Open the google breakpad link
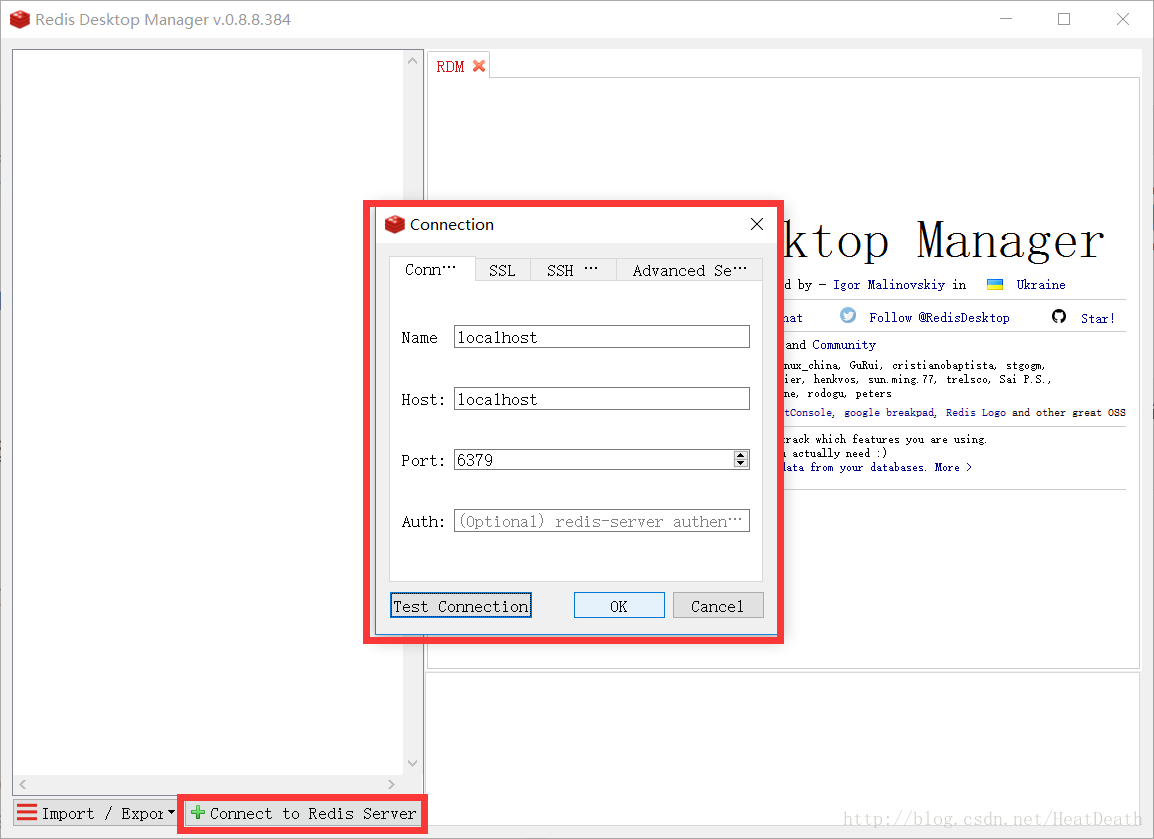1154x839 pixels. [x=889, y=413]
